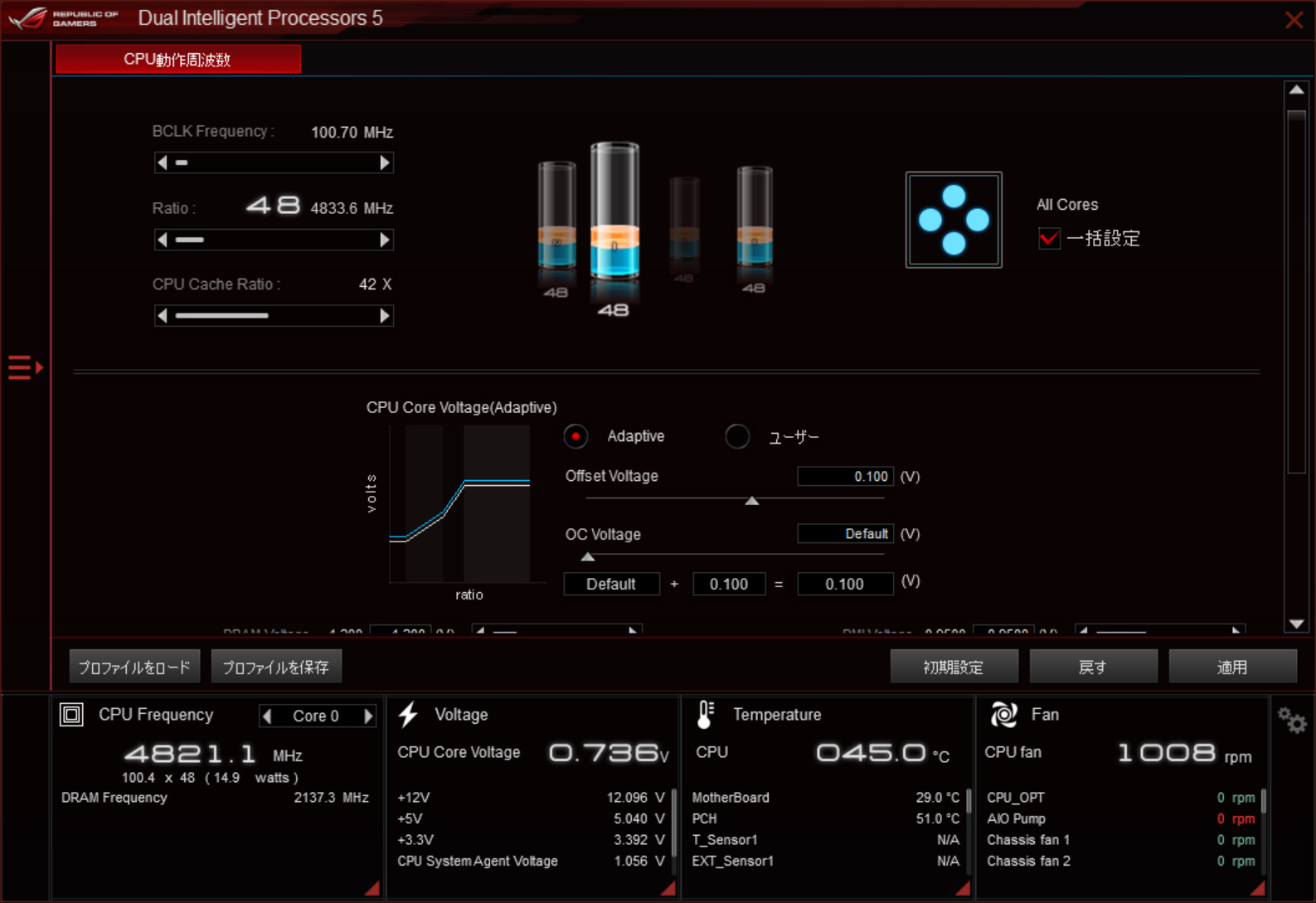Viewport: 1316px width, 903px height.
Task: Increase CPU Cache Ratio with the right arrow
Action: click(384, 315)
